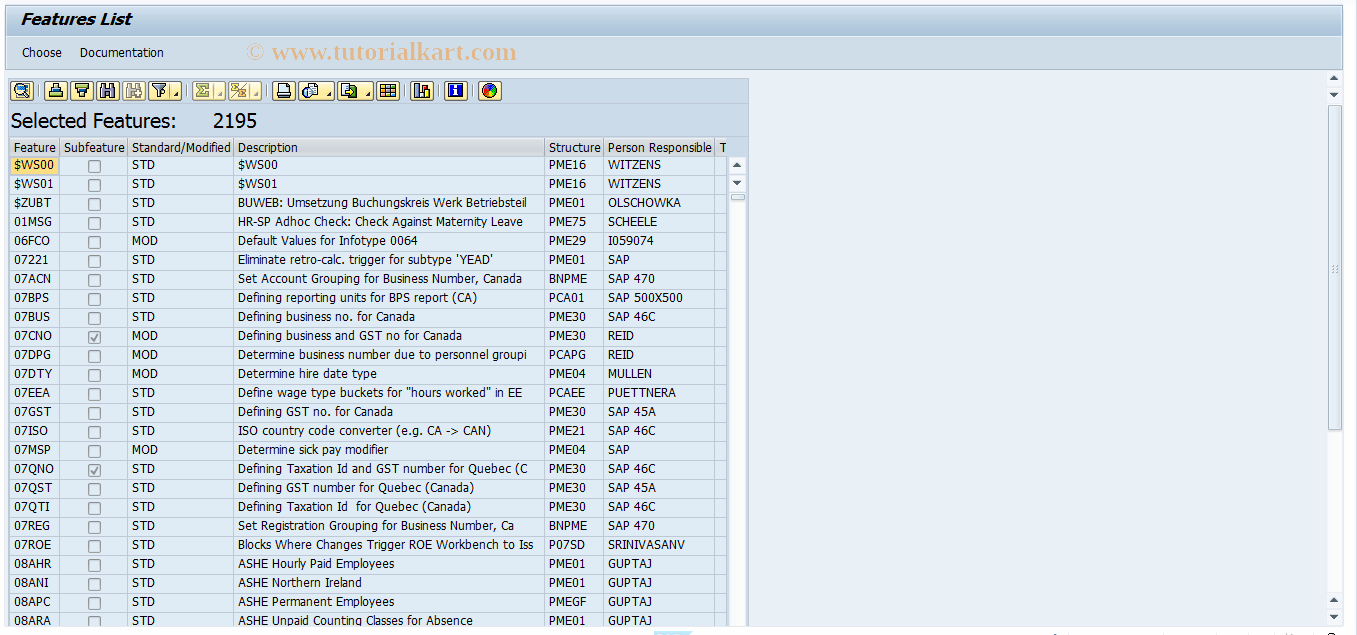
Task: Select feature cell 08ANI
Action: 35,583
